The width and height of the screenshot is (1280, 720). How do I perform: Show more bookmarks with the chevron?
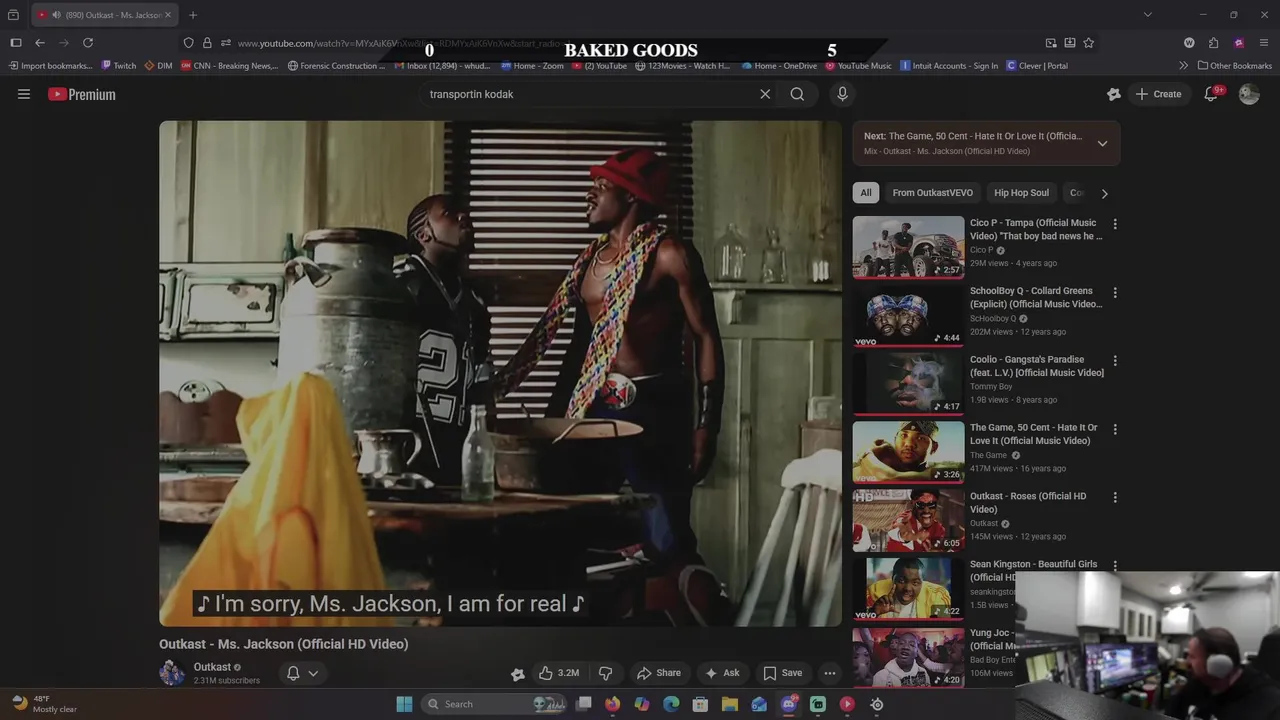click(x=1183, y=66)
